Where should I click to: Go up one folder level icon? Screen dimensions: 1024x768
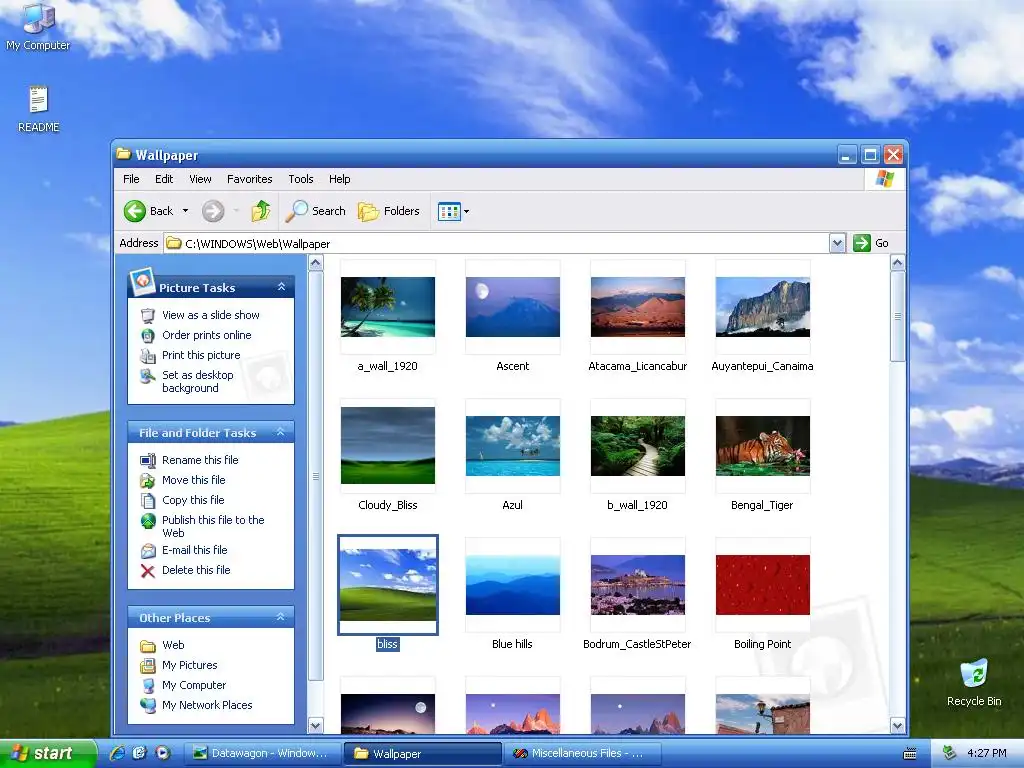point(261,211)
